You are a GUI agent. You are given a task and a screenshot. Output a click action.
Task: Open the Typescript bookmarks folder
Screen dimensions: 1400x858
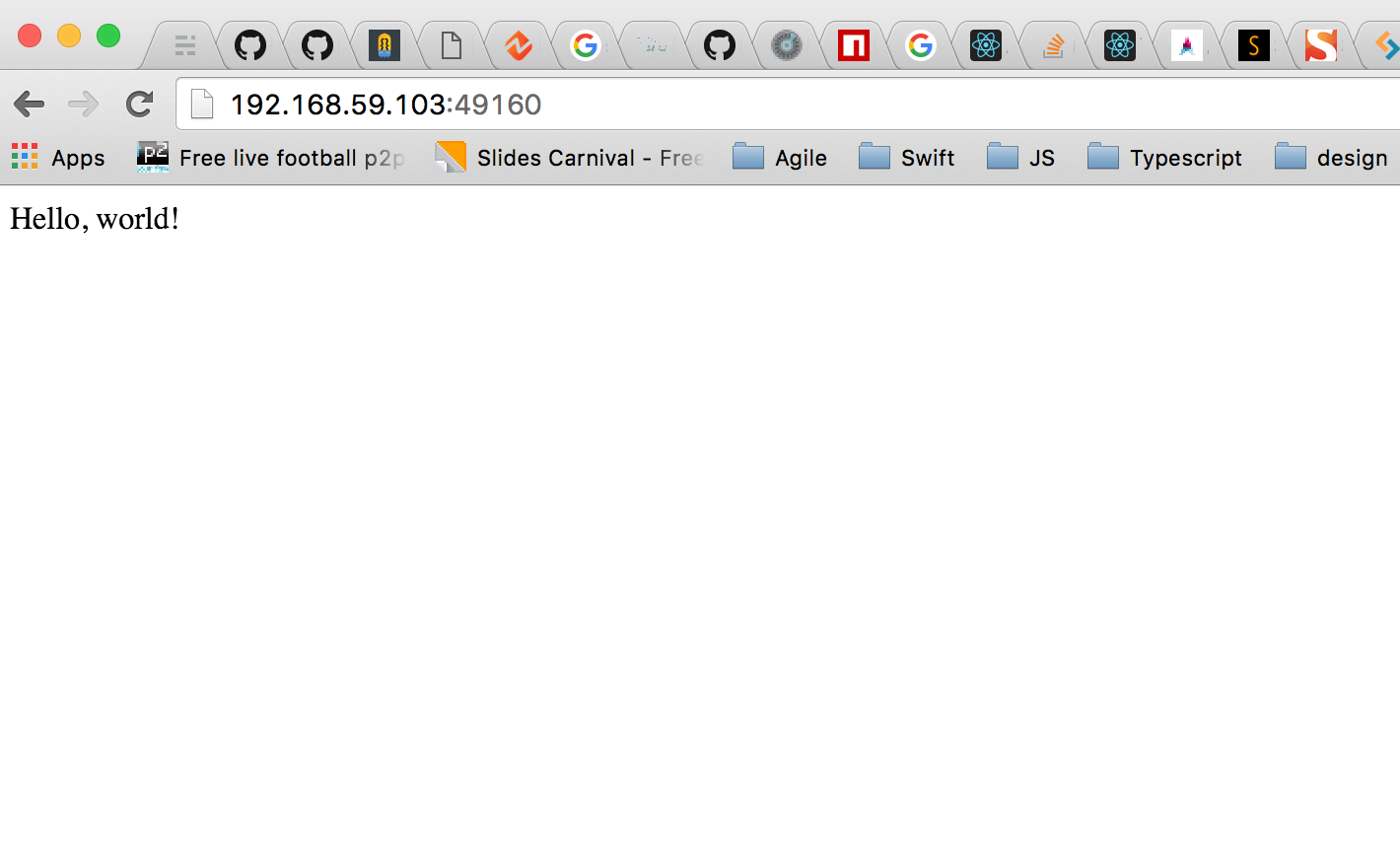point(1165,158)
